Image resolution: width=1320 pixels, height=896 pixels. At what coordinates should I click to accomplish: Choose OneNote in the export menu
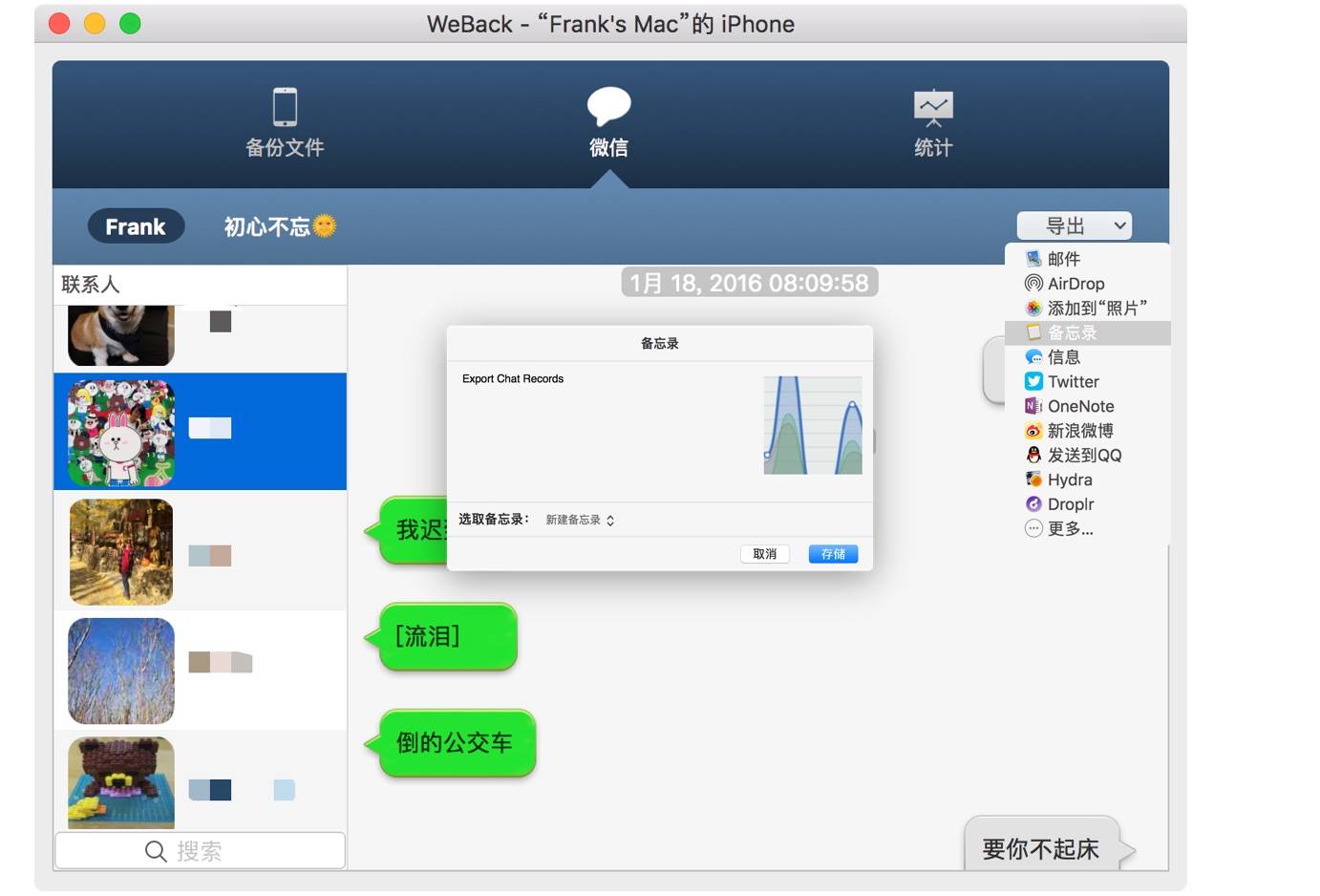(x=1087, y=406)
